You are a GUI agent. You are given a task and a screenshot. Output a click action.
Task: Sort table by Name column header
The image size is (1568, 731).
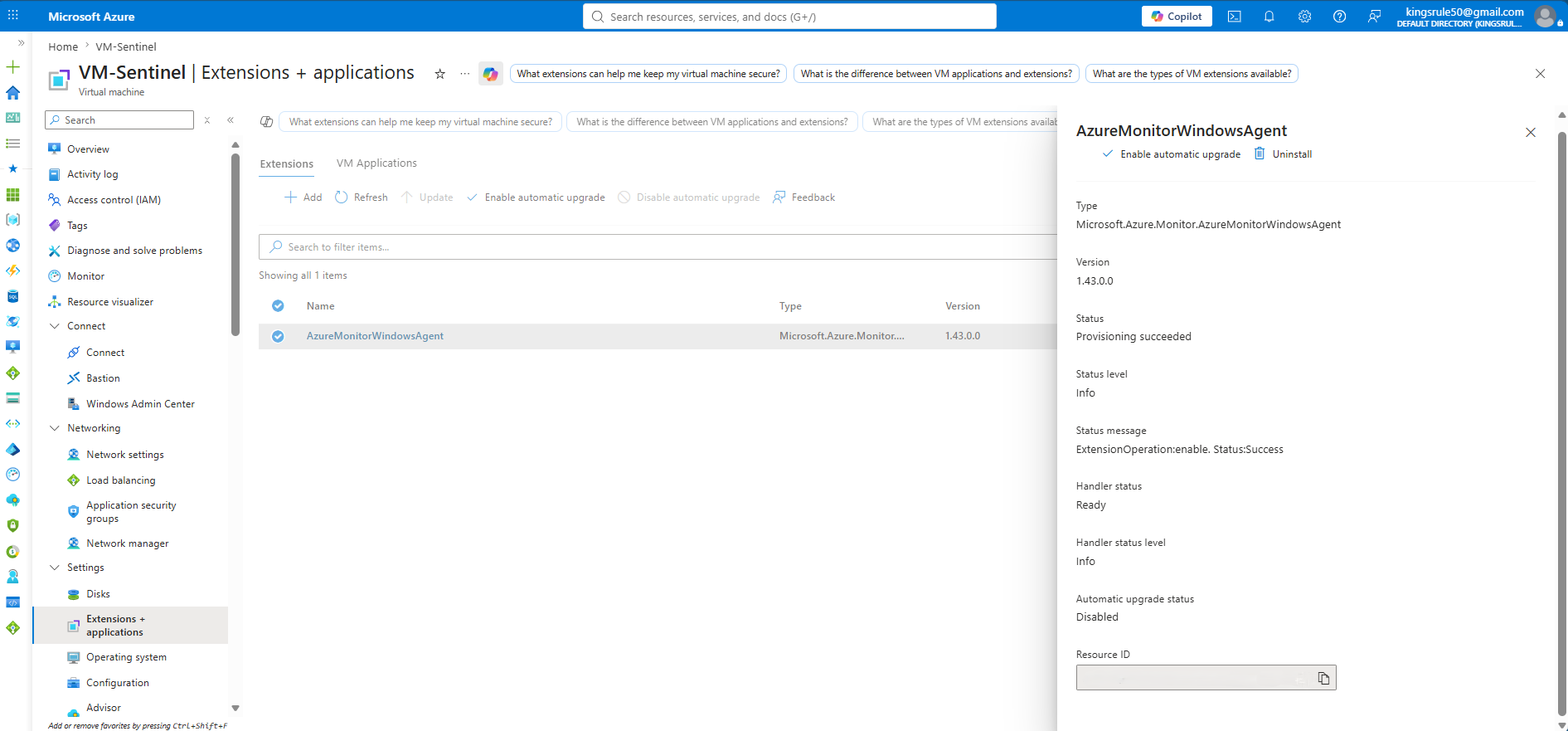pyautogui.click(x=320, y=306)
